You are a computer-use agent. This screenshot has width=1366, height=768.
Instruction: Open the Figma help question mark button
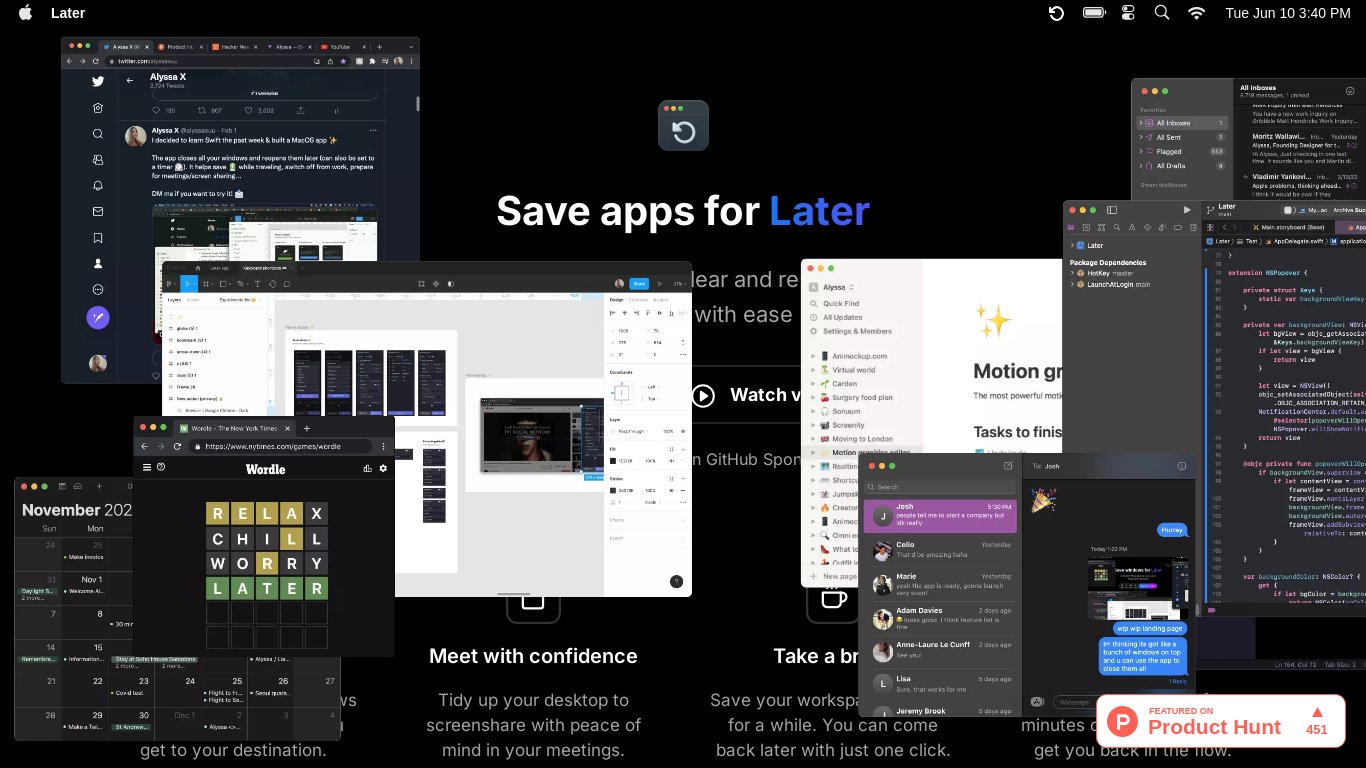tap(676, 582)
